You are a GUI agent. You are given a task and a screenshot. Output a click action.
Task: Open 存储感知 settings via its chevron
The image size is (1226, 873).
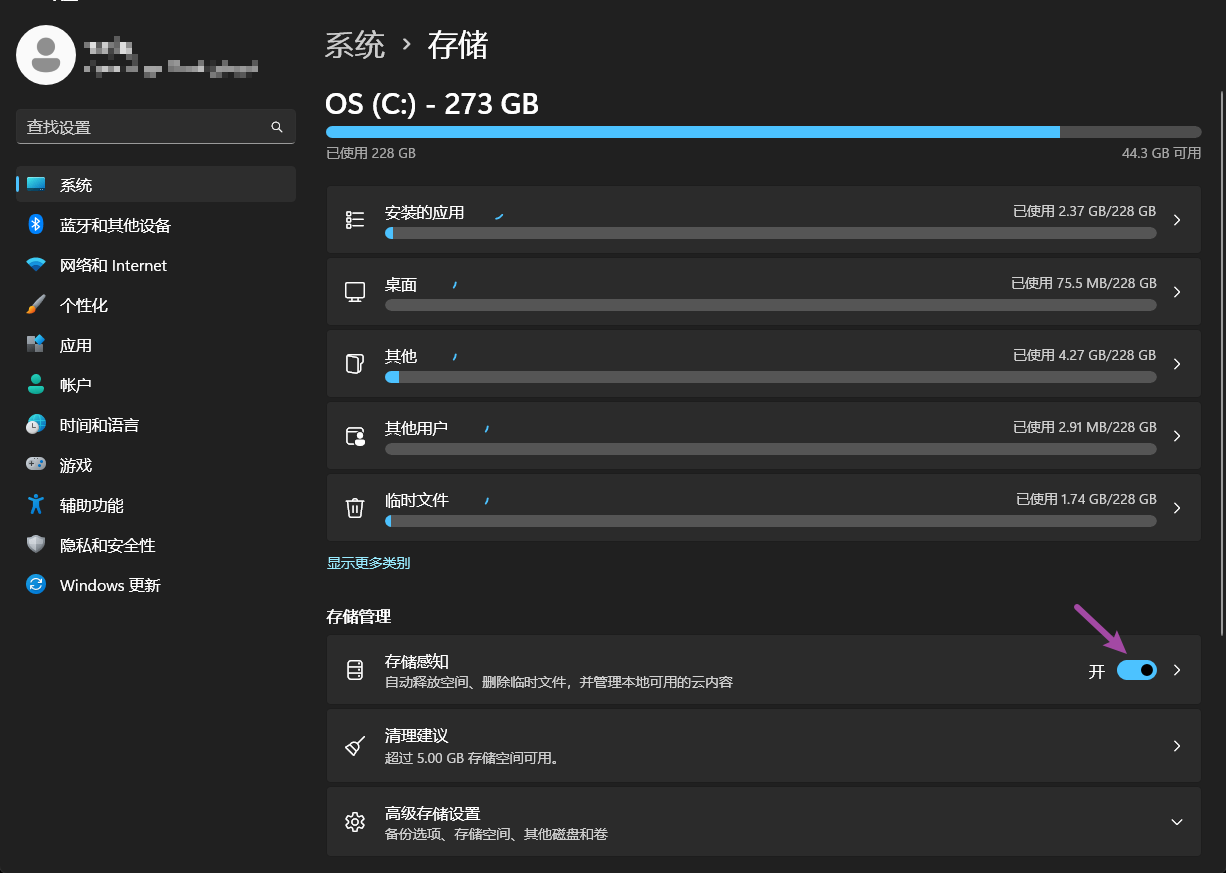[x=1177, y=670]
